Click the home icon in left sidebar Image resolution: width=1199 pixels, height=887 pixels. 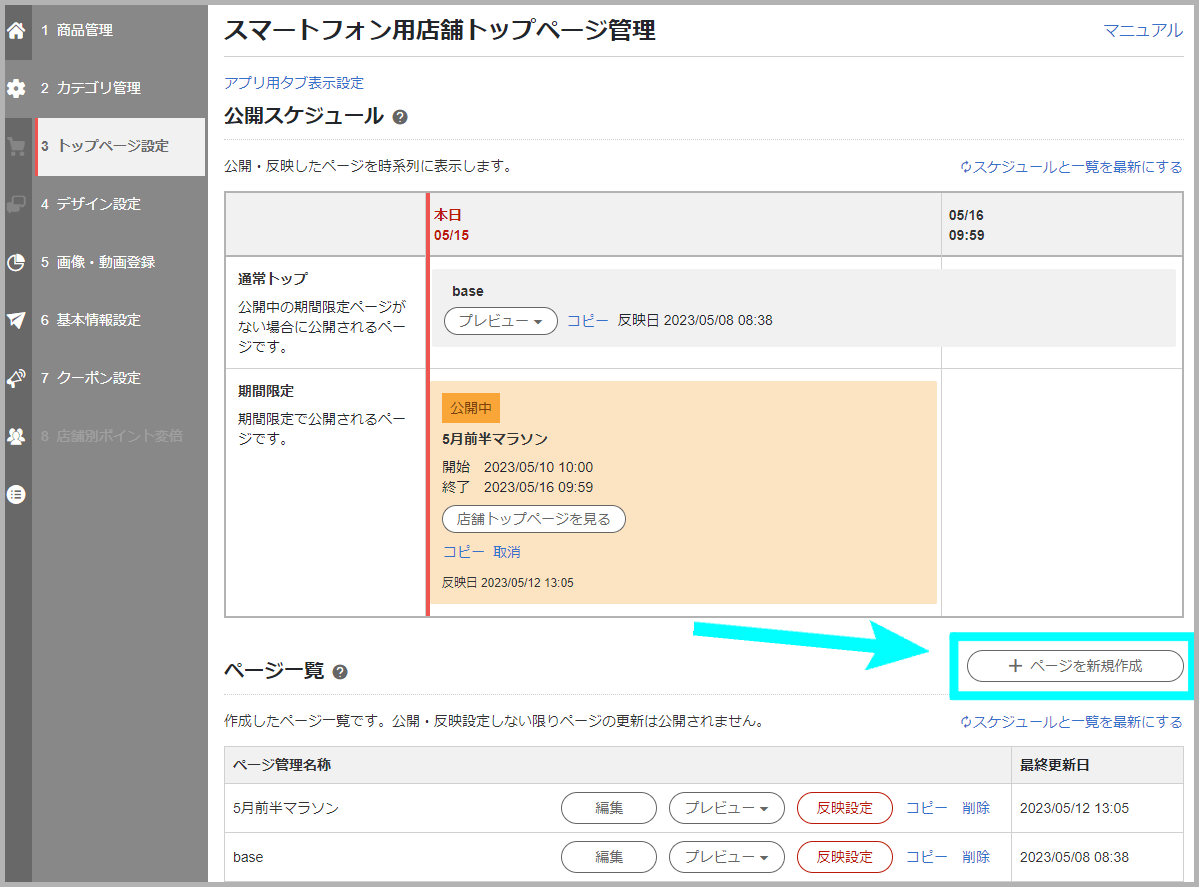[x=16, y=31]
